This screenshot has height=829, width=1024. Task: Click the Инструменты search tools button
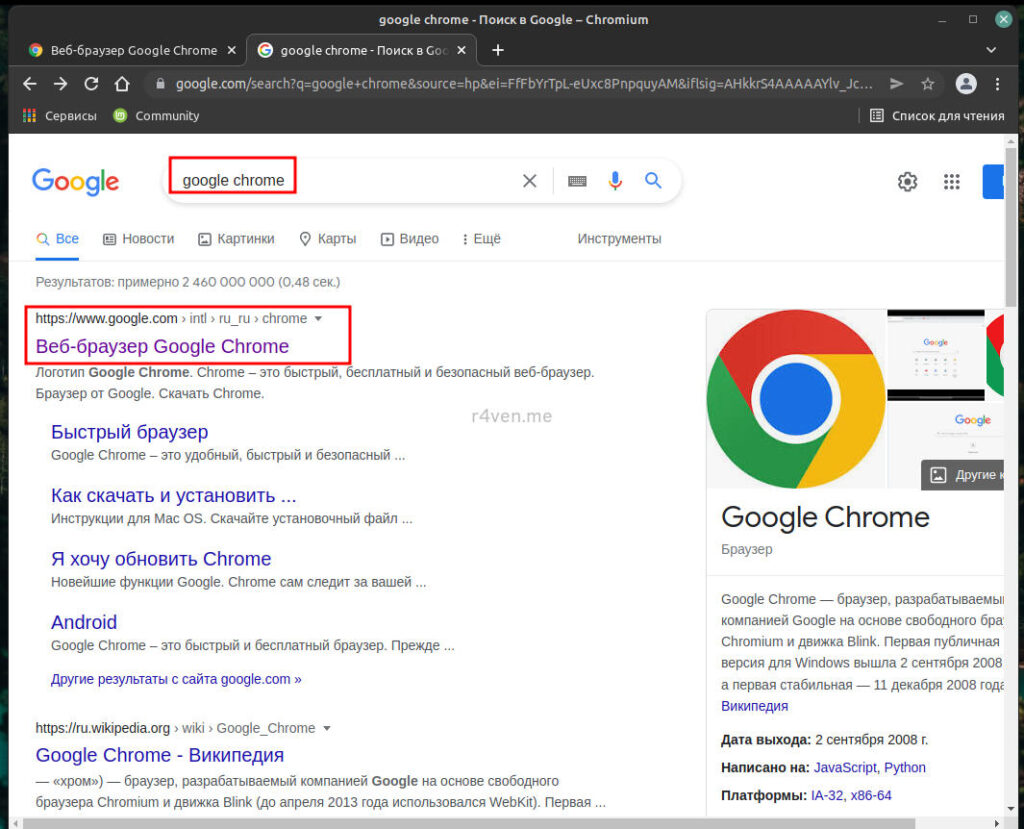click(619, 239)
